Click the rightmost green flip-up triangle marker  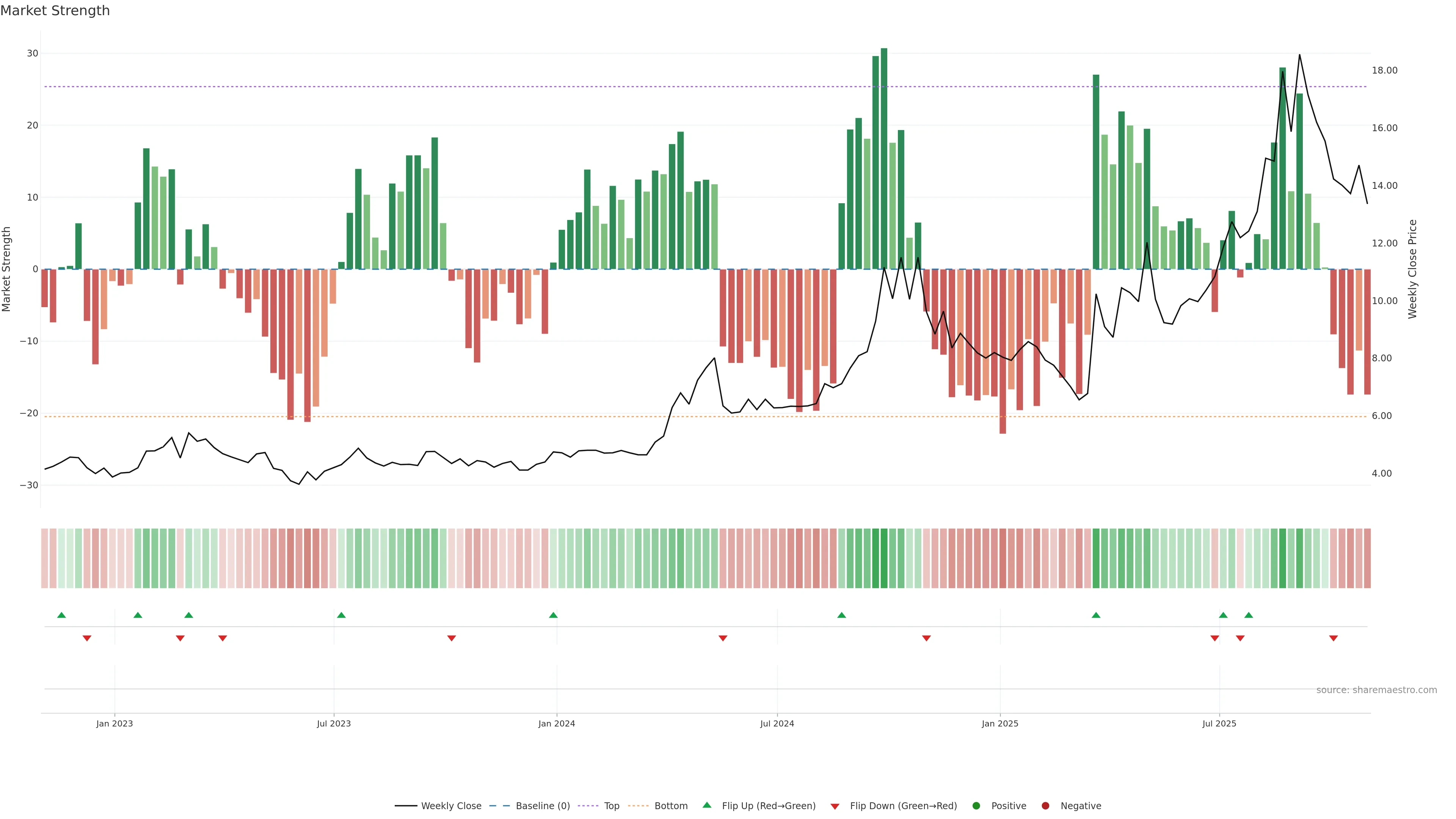tap(1249, 615)
